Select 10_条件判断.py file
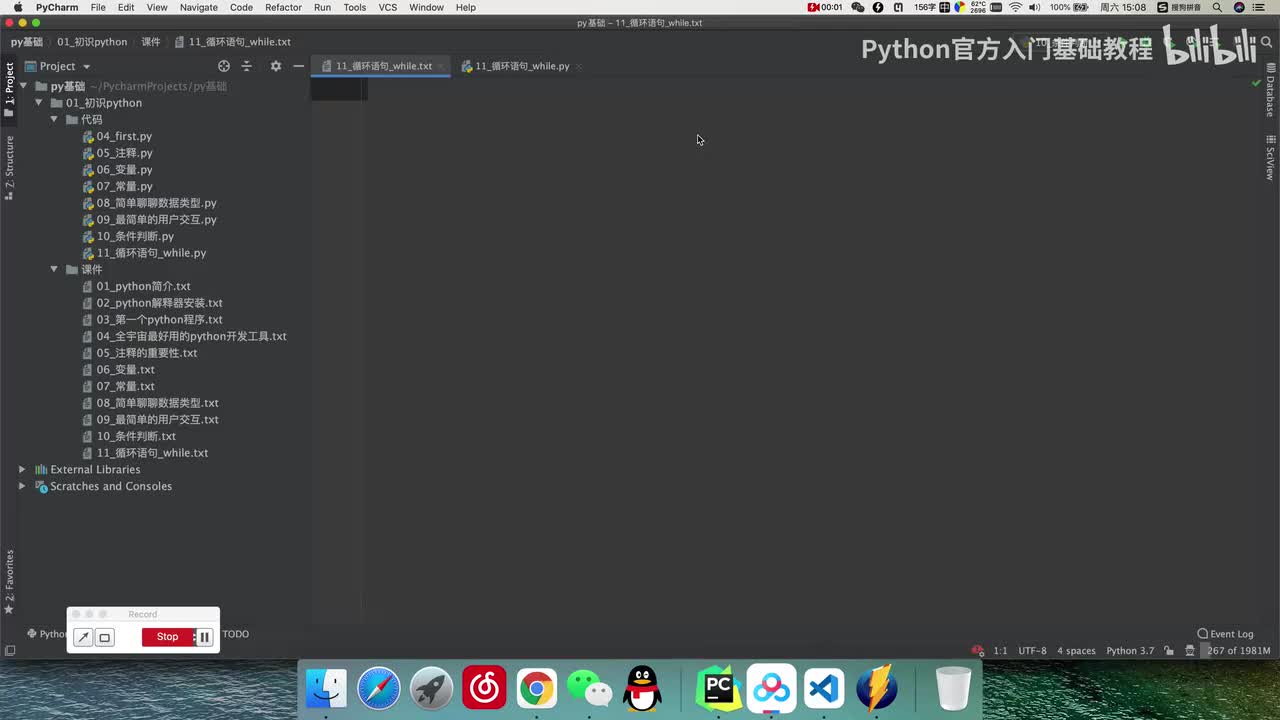 (128, 236)
